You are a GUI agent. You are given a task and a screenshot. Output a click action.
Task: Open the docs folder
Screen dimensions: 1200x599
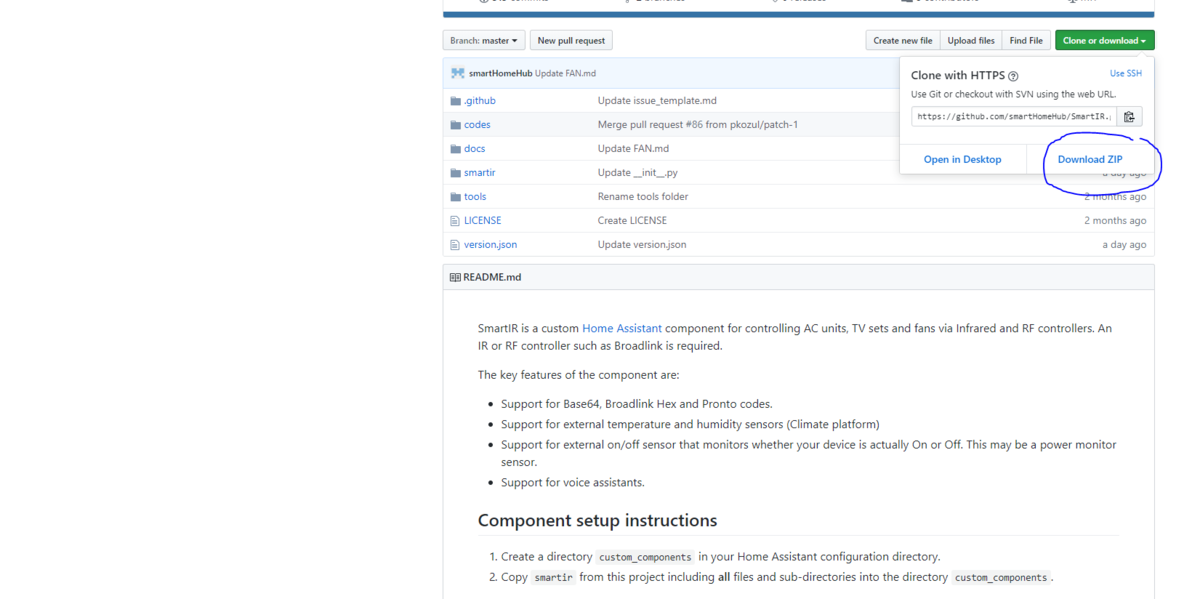click(474, 149)
